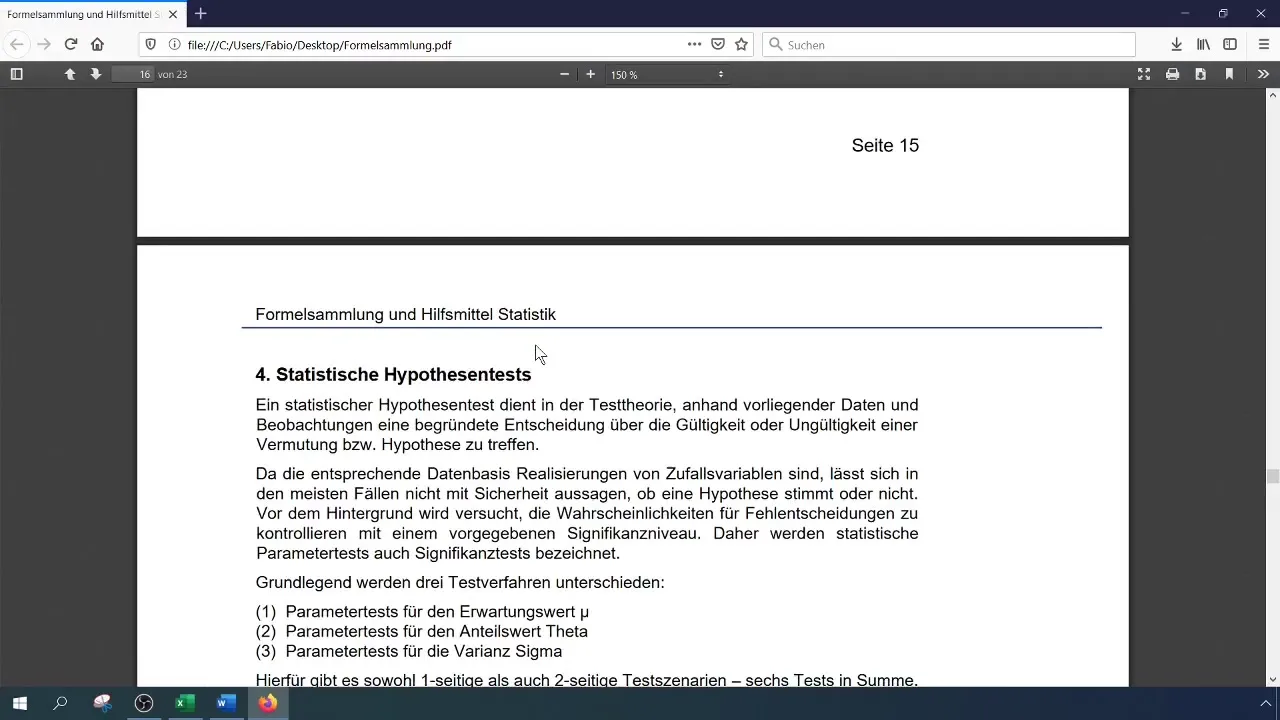1280x720 pixels.
Task: Reload the current page
Action: click(71, 44)
